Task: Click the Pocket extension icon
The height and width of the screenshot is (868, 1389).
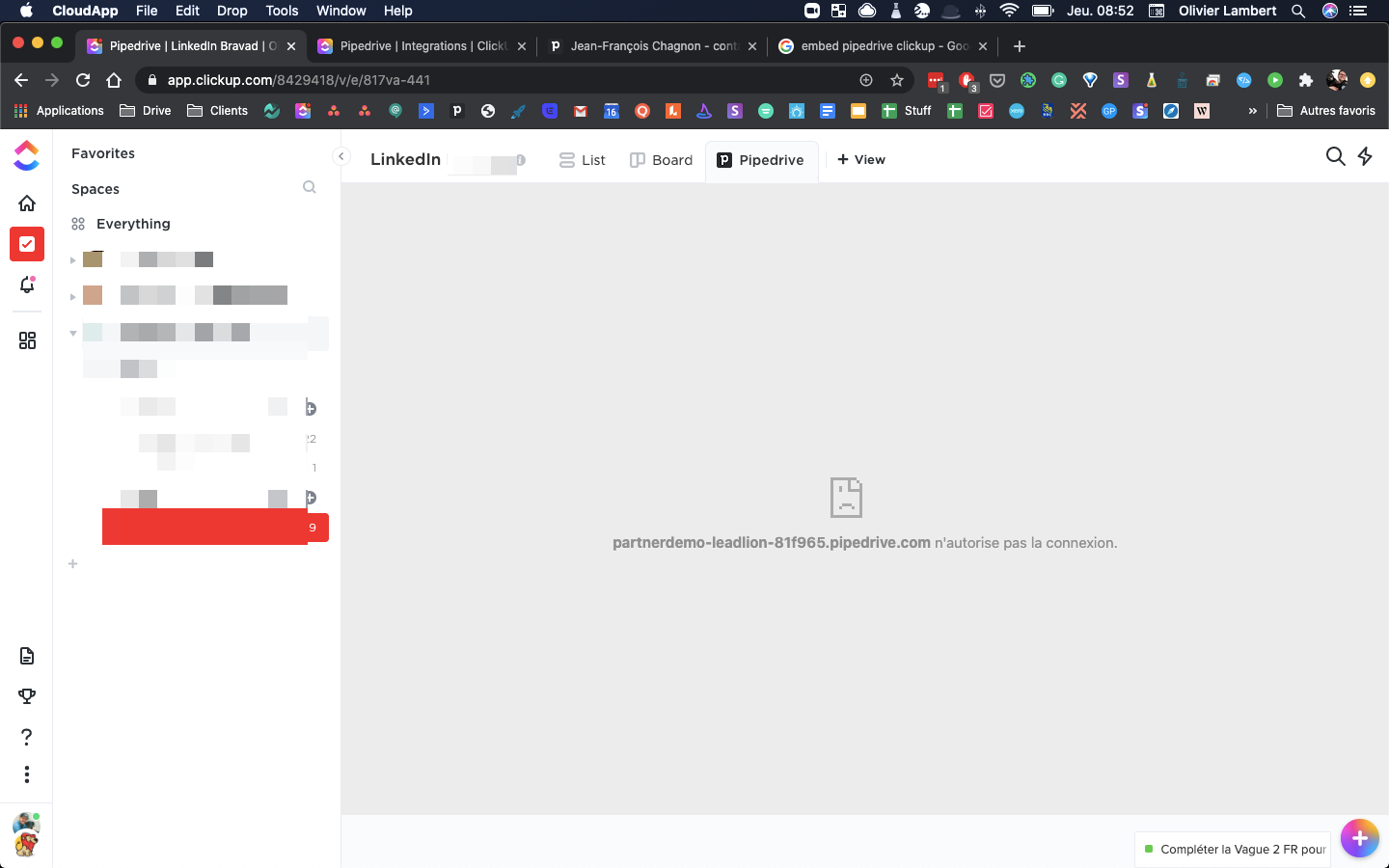Action: [997, 80]
